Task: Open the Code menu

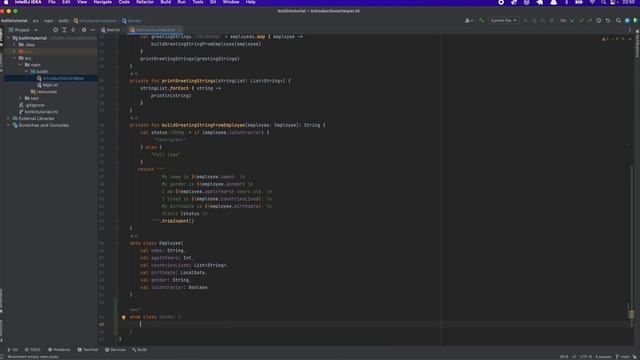Action: [x=124, y=2]
